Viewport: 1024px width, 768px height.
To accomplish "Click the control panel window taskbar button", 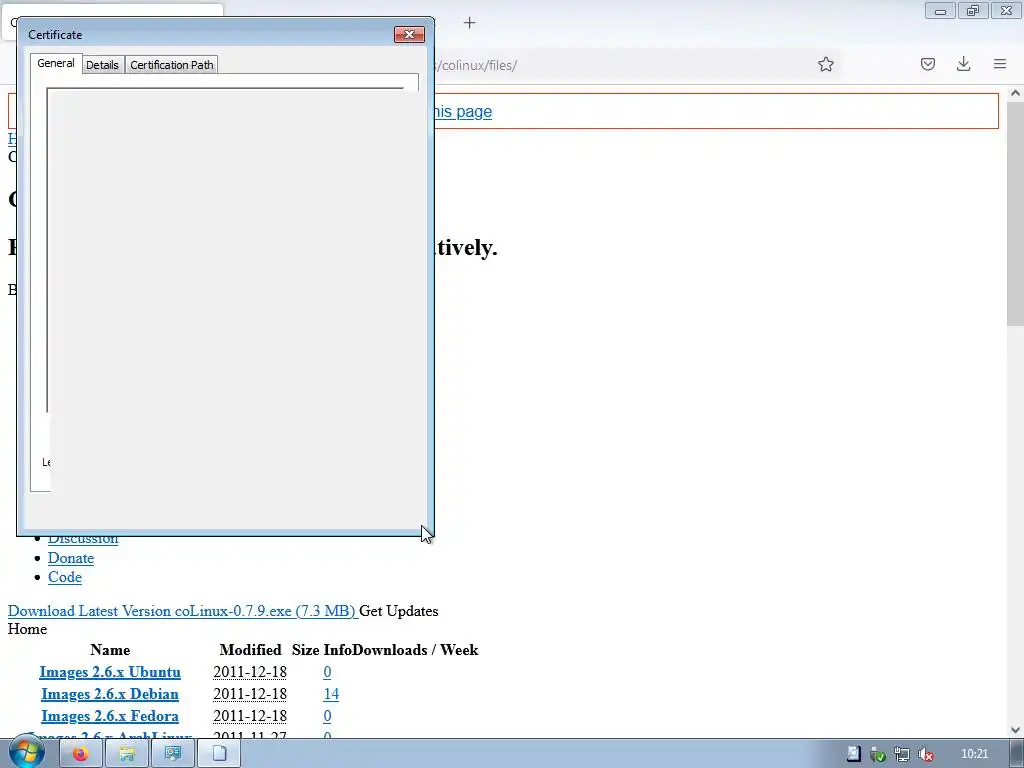I will pyautogui.click(x=173, y=754).
